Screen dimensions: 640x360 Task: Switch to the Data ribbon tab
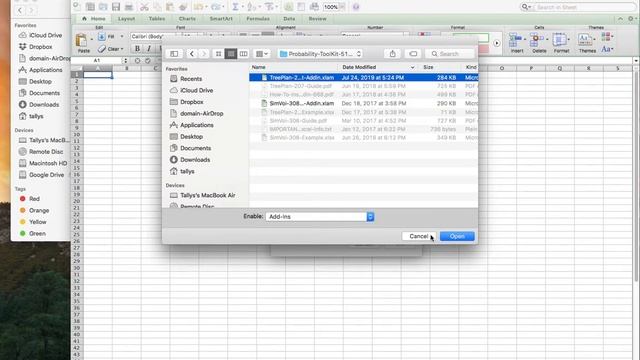(x=289, y=19)
